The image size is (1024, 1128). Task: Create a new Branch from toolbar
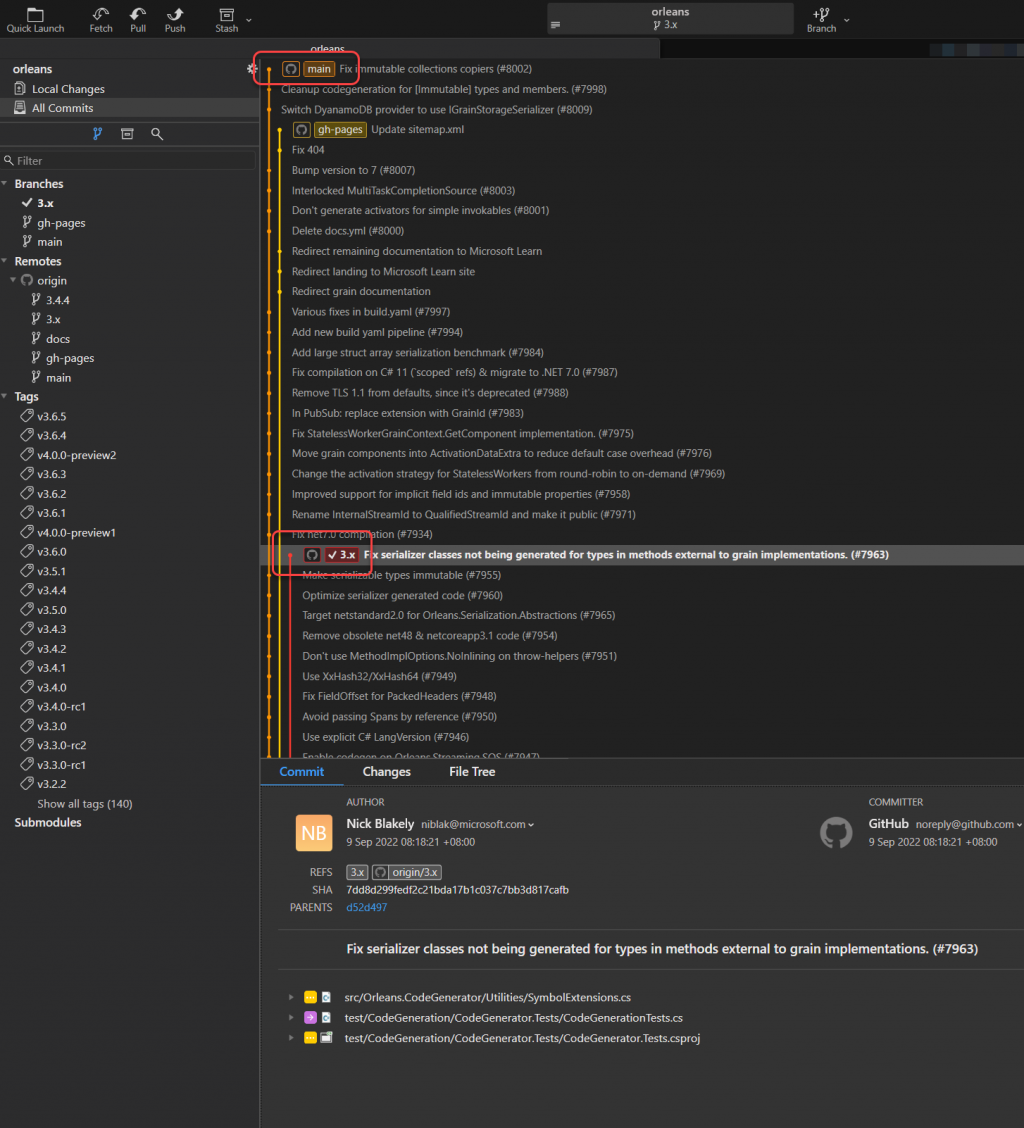point(821,19)
